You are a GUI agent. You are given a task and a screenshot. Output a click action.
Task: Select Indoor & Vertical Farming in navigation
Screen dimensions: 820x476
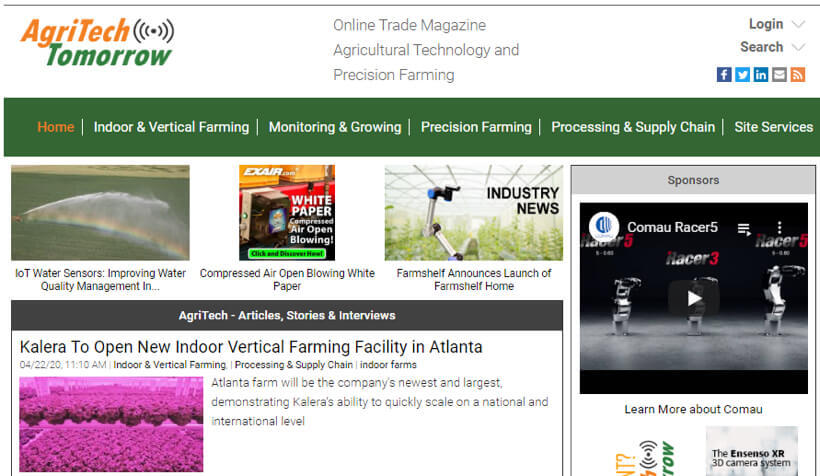click(x=171, y=127)
